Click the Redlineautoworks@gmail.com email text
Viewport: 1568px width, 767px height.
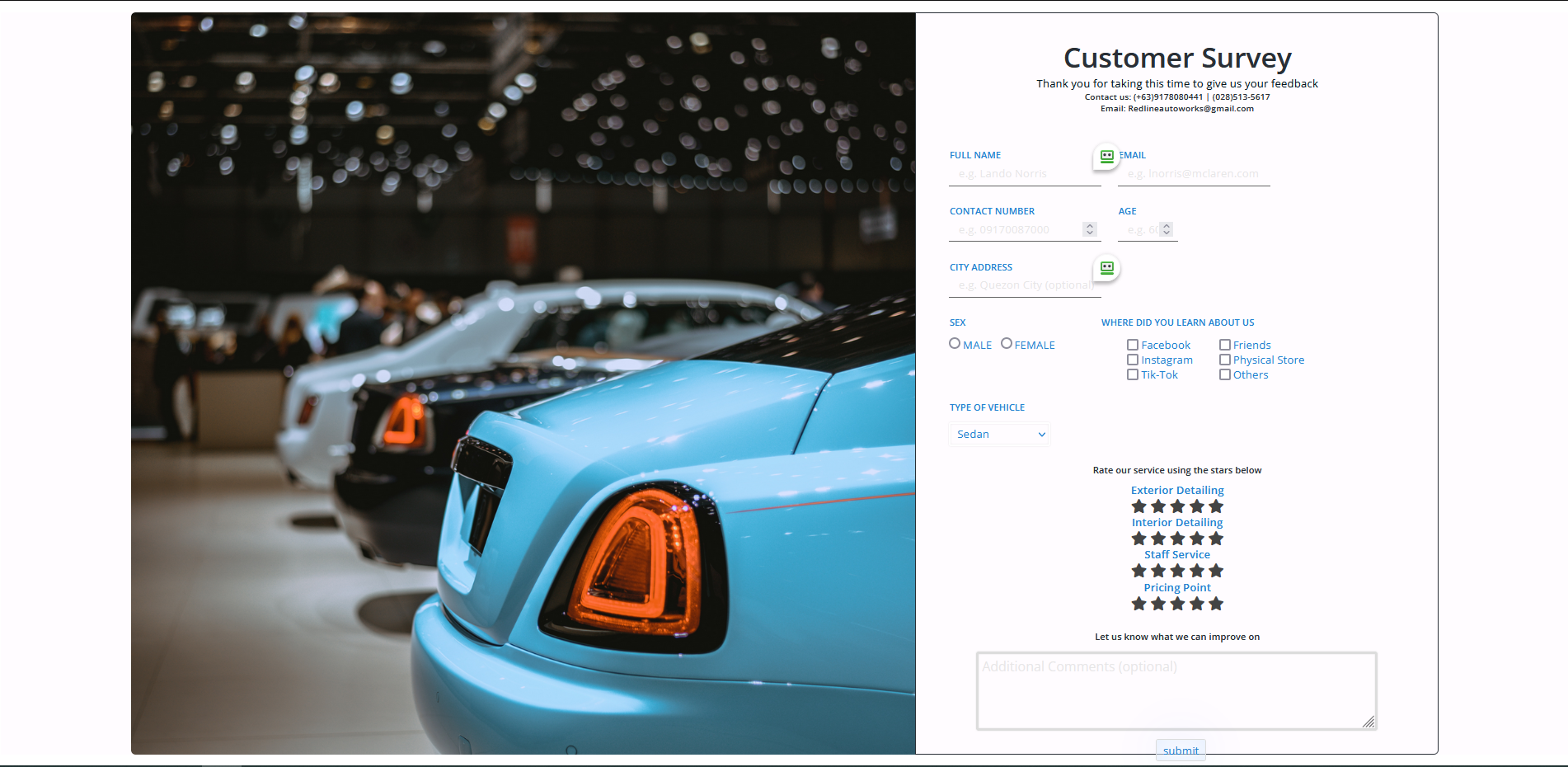coord(1190,108)
